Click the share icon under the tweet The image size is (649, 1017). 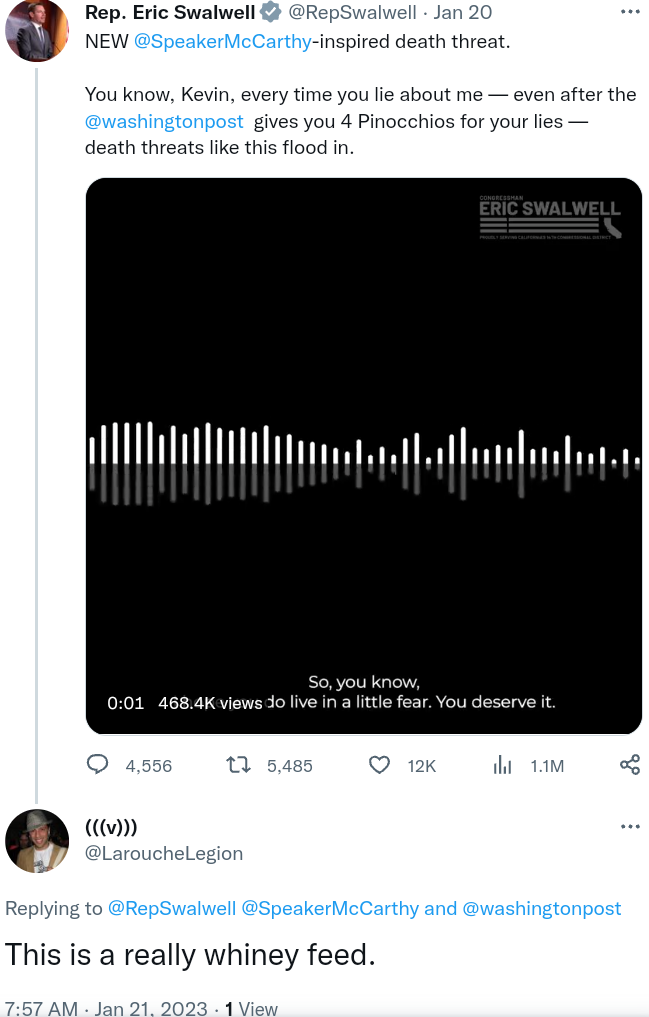630,765
